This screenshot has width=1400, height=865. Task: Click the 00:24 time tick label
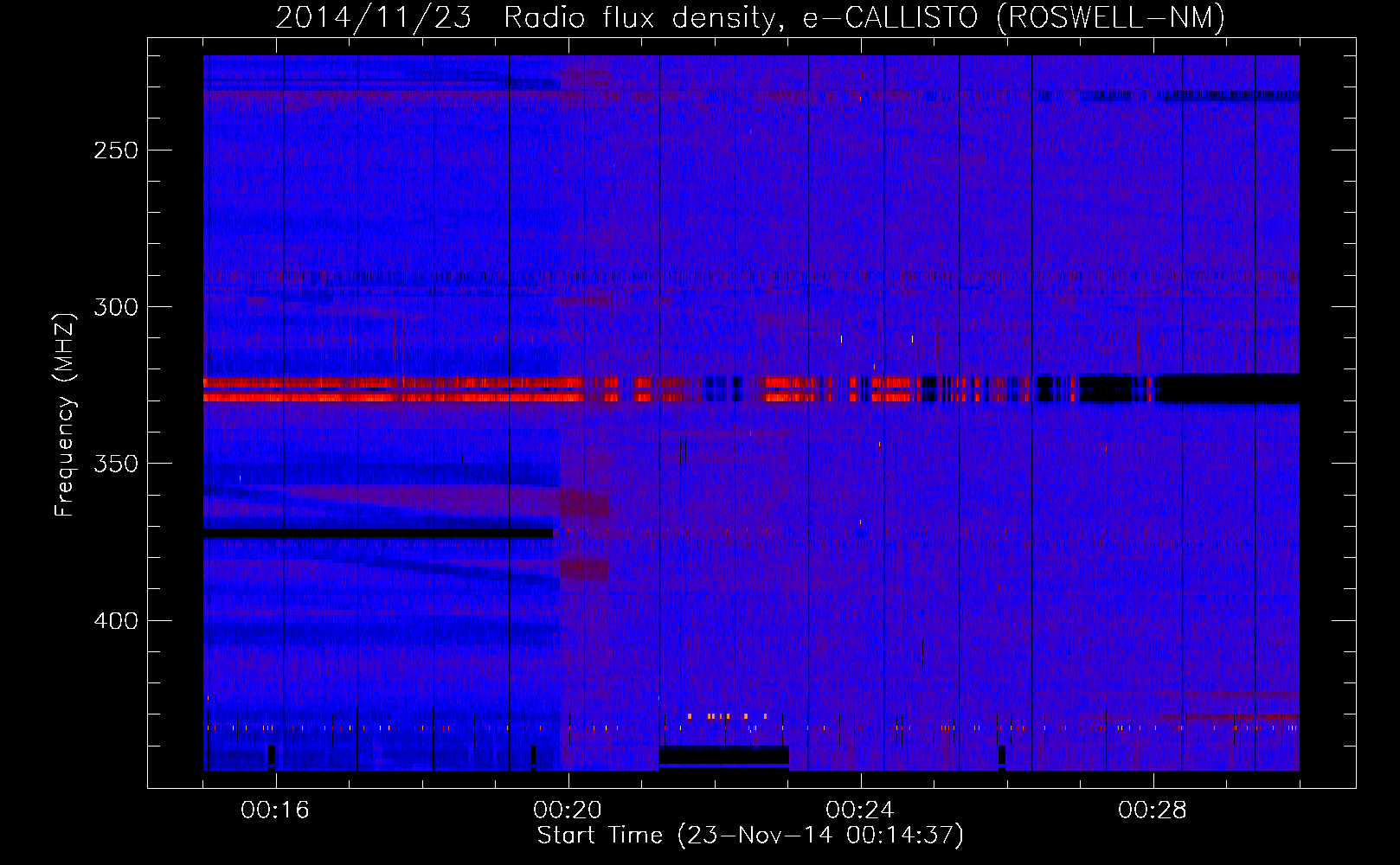(x=860, y=811)
